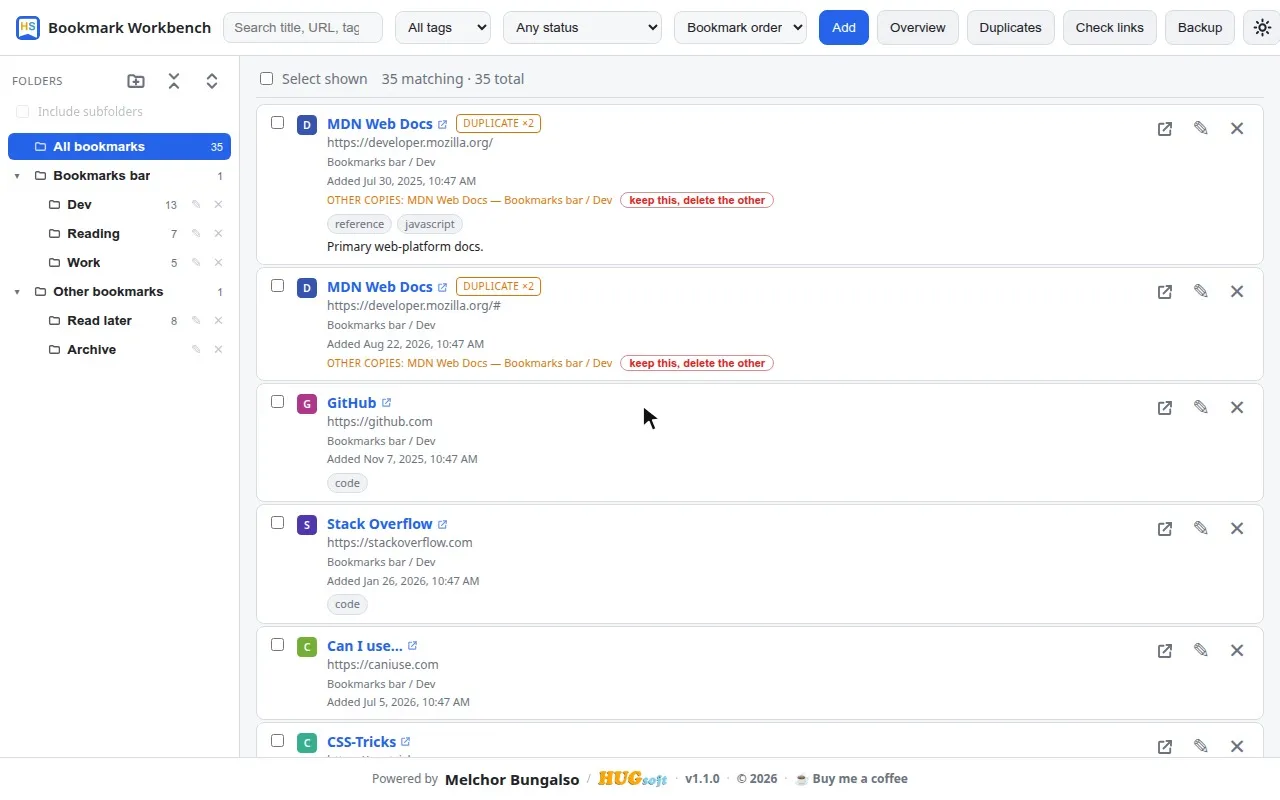
Task: Tick the CSS-Tricks bookmark checkbox
Action: click(278, 741)
